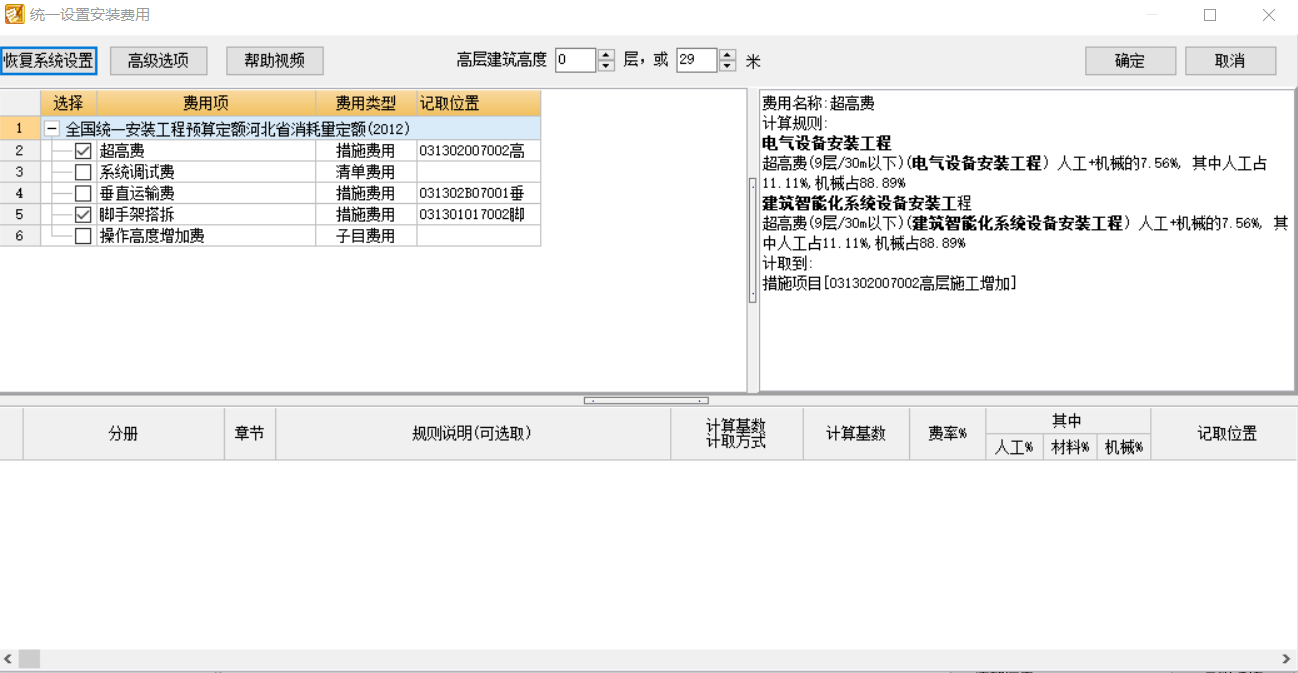This screenshot has height=673, width=1298.
Task: Check the 操作高度增加费 checkbox
Action: 83,236
